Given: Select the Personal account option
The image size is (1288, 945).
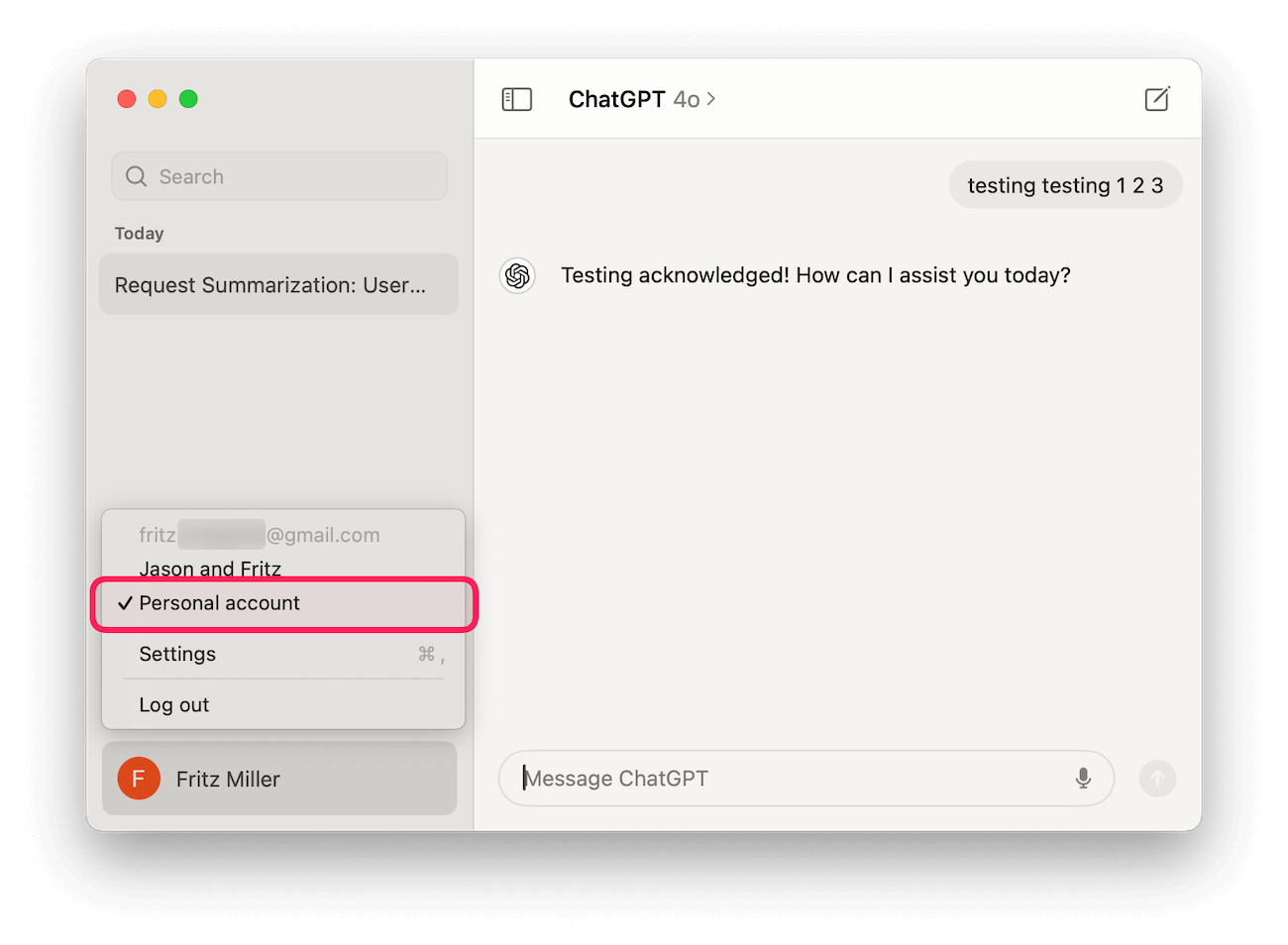Looking at the screenshot, I should [219, 602].
